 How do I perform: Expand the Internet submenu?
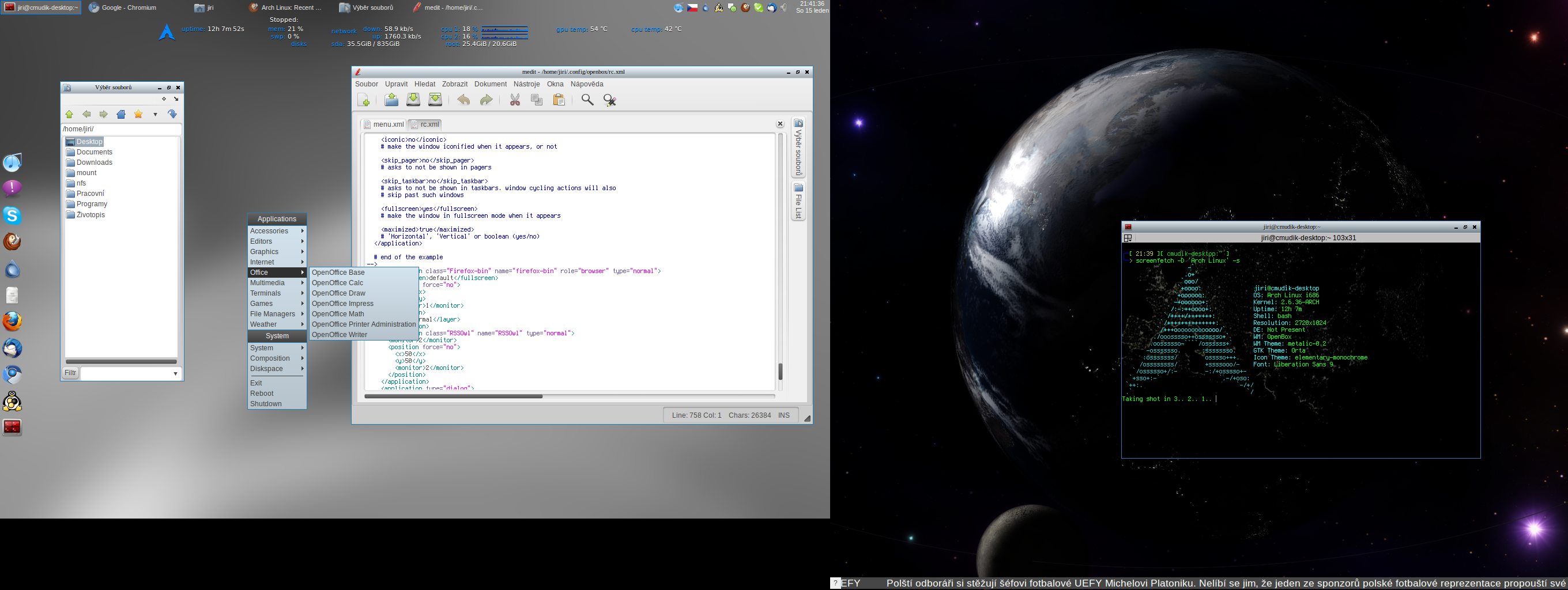tap(277, 262)
